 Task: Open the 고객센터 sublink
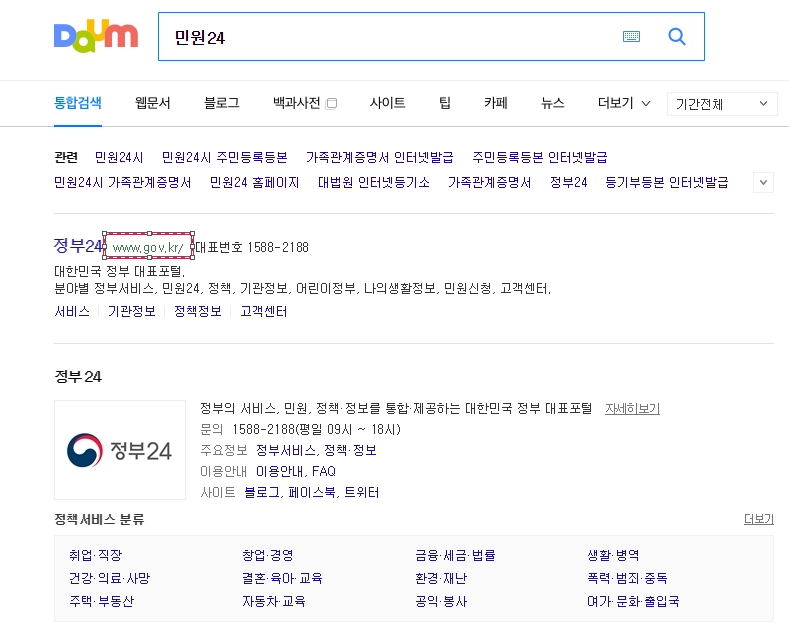pyautogui.click(x=264, y=311)
